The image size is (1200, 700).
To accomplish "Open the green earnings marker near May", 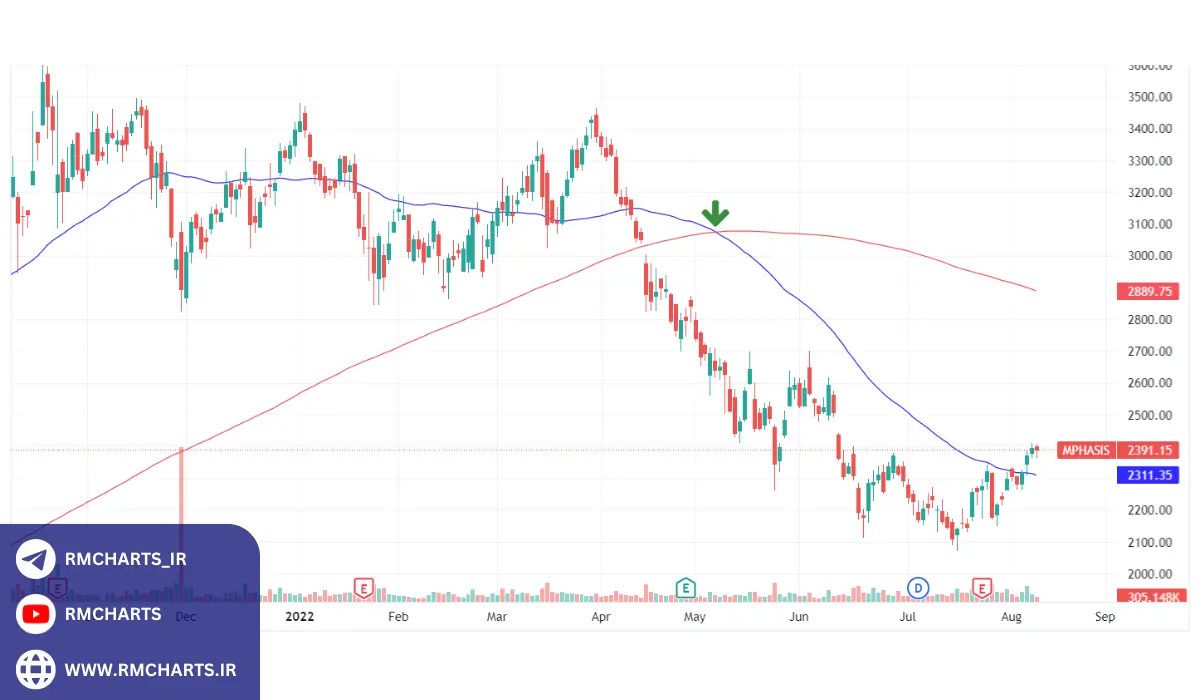I will 686,587.
